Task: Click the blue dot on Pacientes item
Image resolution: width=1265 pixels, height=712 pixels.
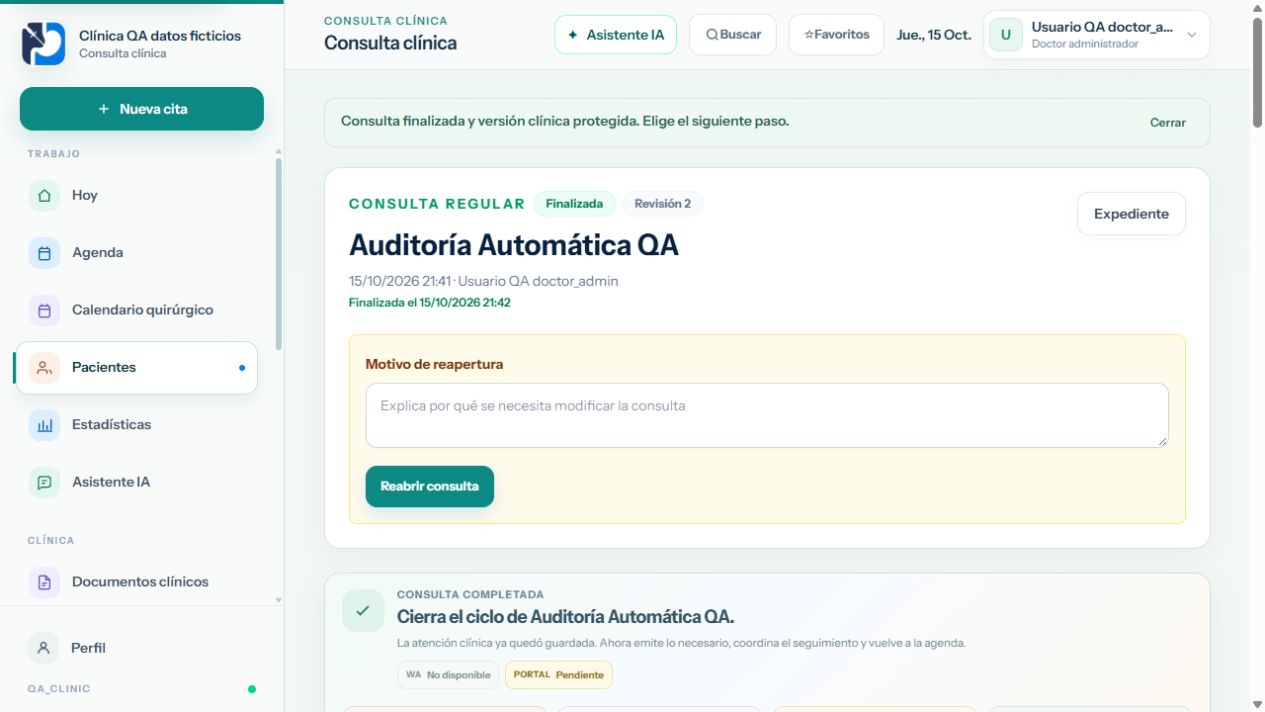Action: pyautogui.click(x=242, y=368)
